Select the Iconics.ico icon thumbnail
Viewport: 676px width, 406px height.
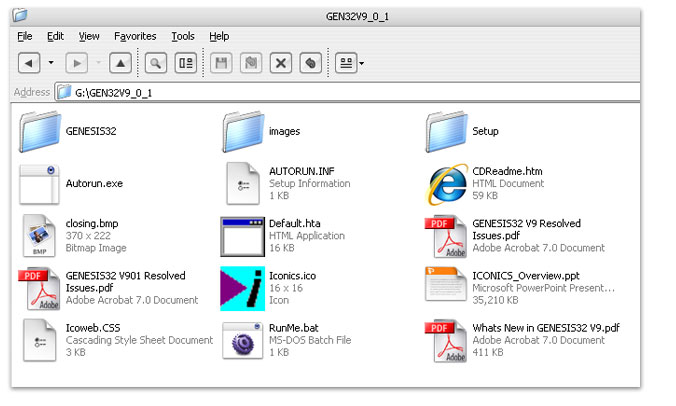[x=242, y=288]
